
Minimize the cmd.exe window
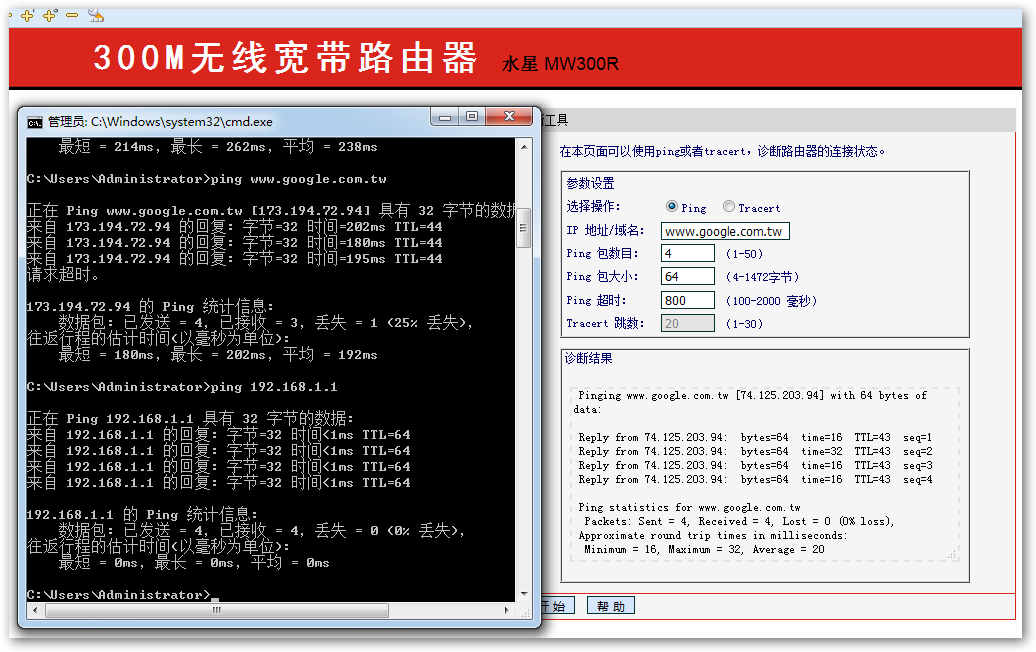coord(445,117)
